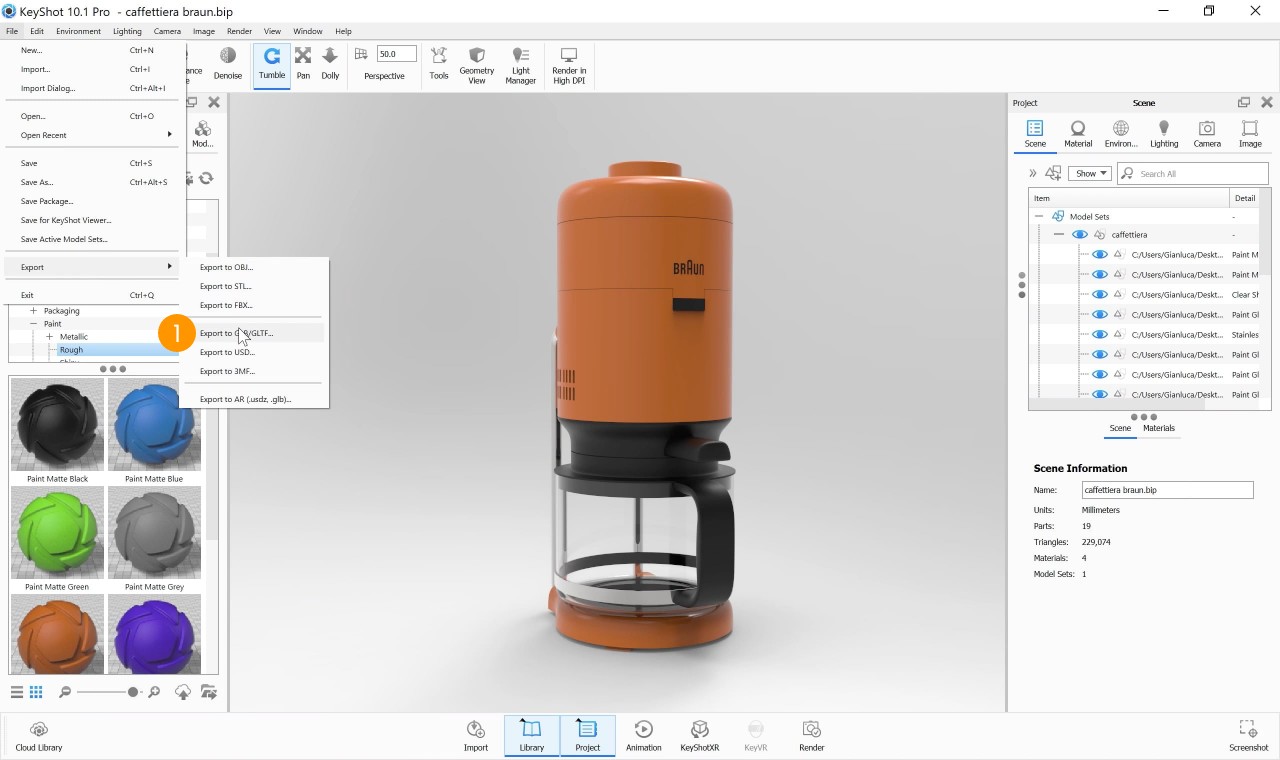Click Render in High DPI
1280x760 pixels.
[x=568, y=64]
